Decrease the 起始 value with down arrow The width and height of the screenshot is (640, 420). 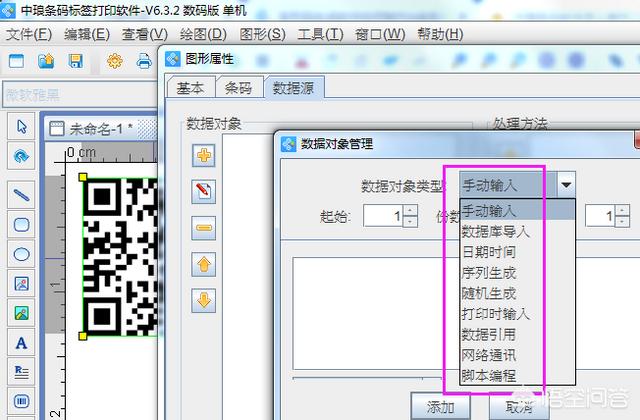pyautogui.click(x=410, y=221)
